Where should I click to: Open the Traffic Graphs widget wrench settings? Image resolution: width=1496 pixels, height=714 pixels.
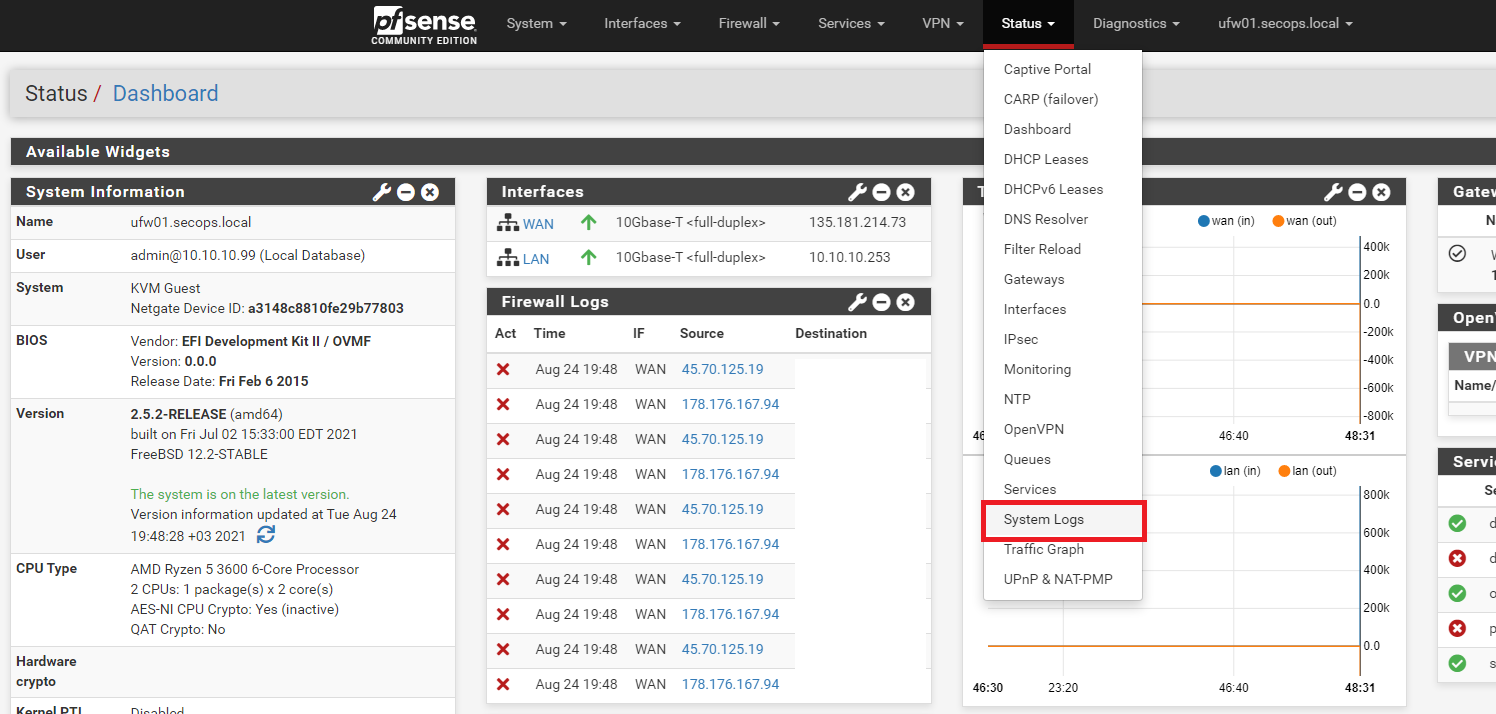click(1333, 191)
